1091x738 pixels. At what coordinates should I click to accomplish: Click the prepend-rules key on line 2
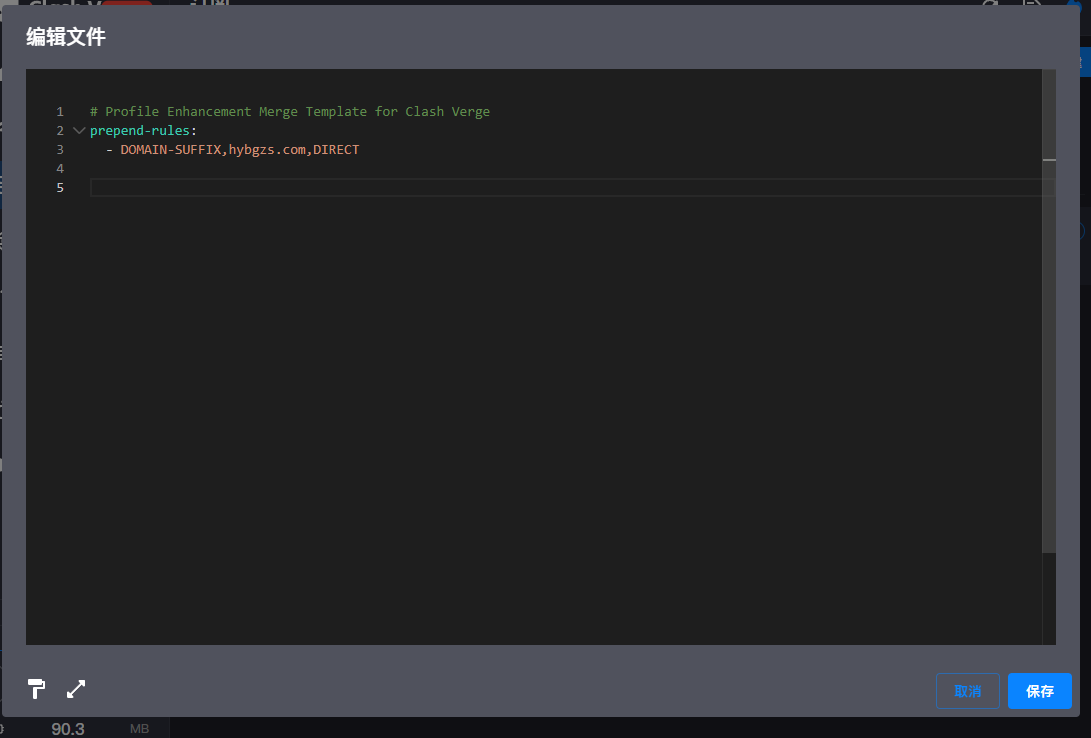[x=139, y=130]
